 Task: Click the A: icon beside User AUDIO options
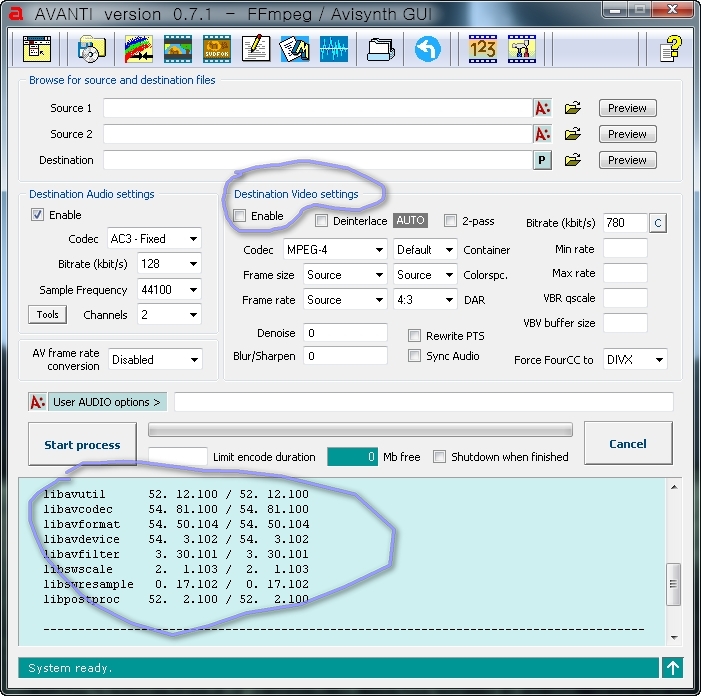tap(38, 402)
